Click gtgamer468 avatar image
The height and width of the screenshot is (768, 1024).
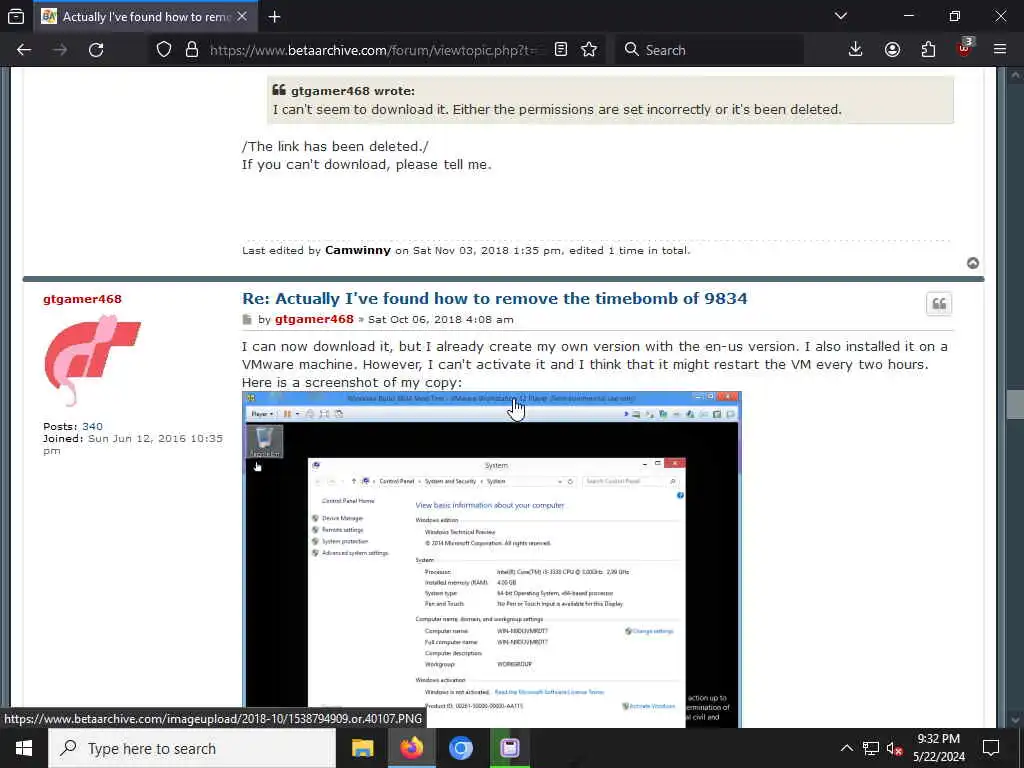tap(91, 360)
